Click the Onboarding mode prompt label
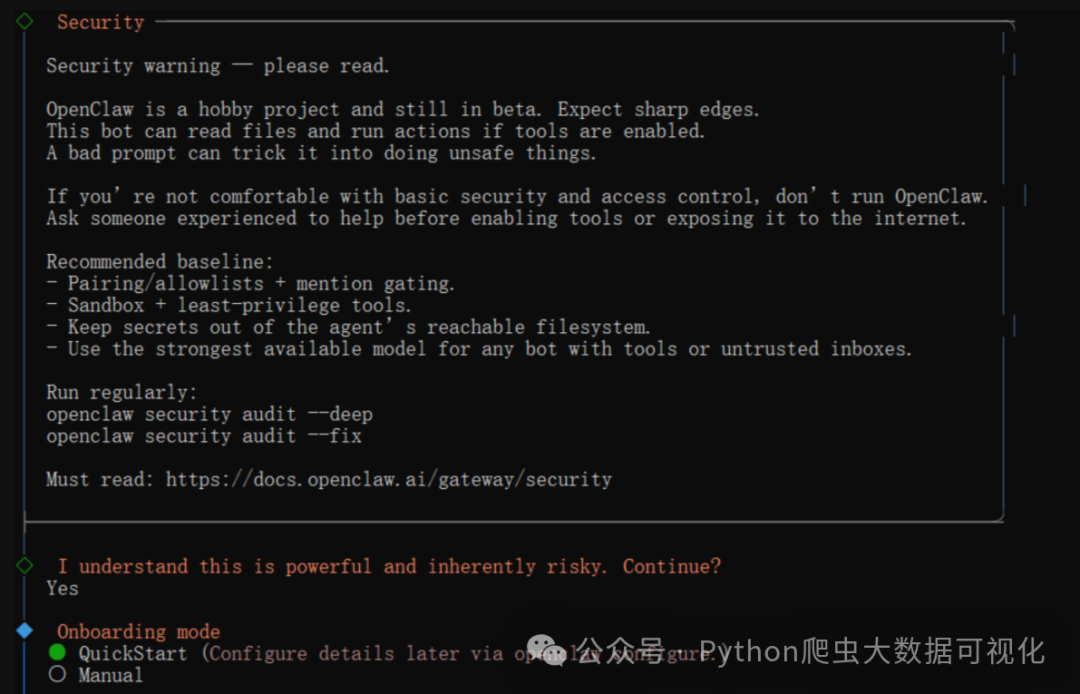 (x=138, y=632)
